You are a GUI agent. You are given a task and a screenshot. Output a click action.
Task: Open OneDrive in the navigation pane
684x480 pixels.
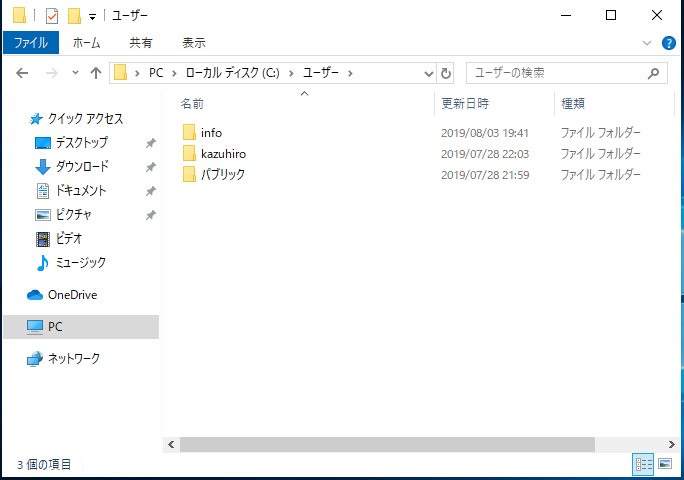(72, 295)
